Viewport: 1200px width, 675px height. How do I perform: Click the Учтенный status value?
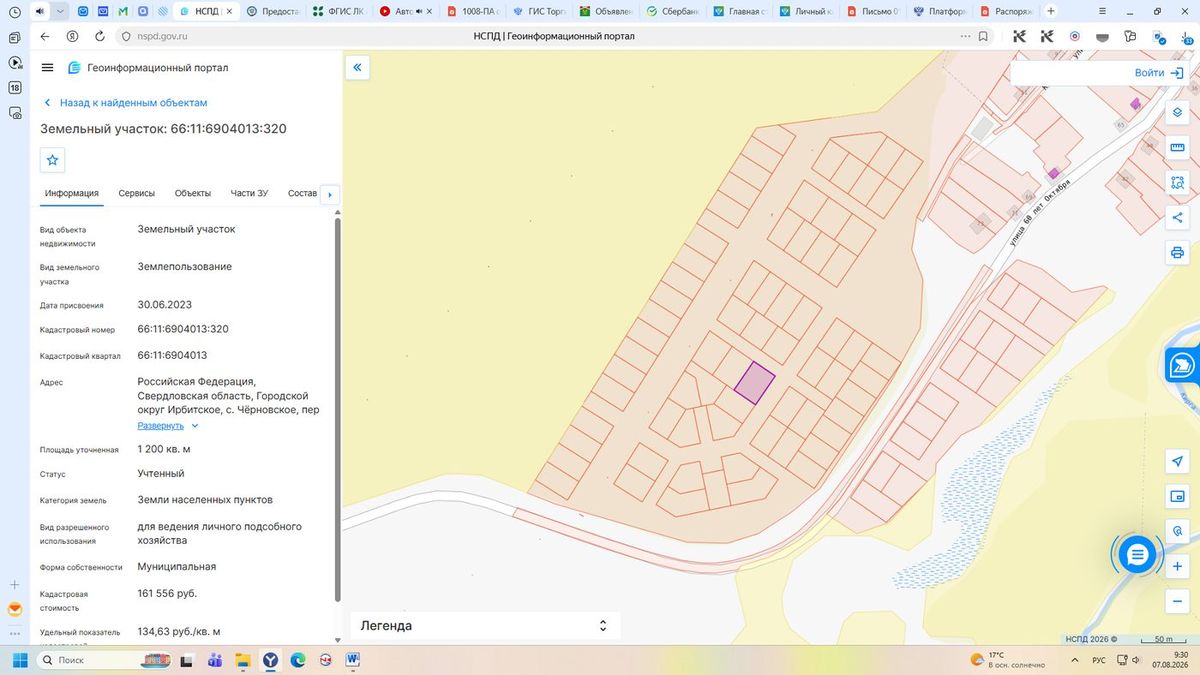pyautogui.click(x=161, y=473)
